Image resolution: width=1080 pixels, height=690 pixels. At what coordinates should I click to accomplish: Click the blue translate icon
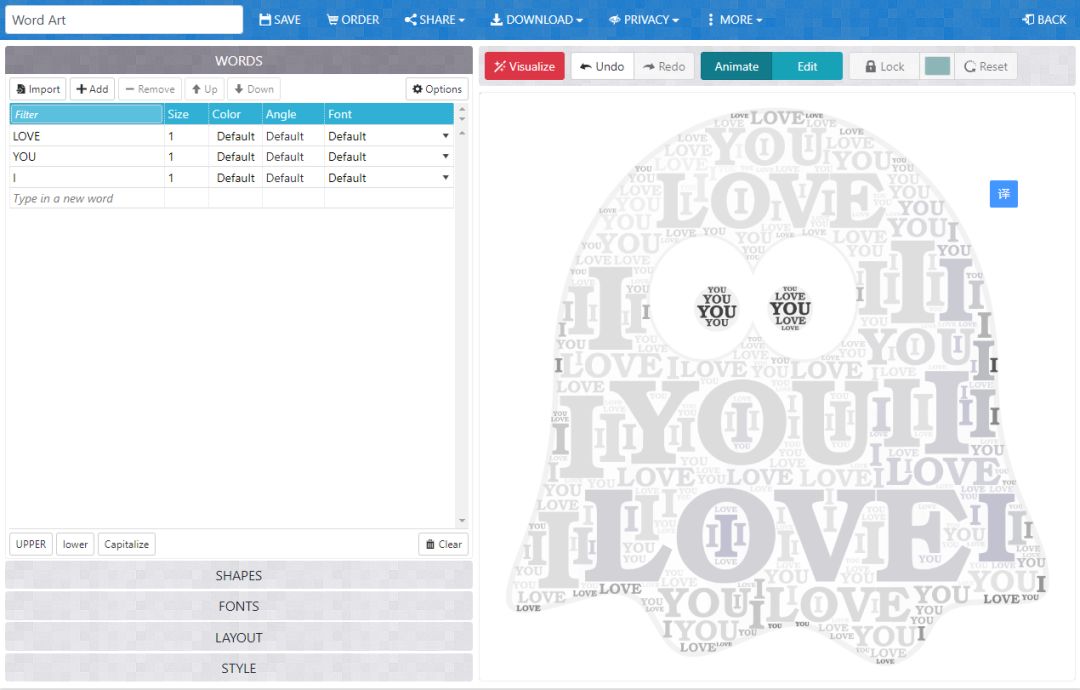(1003, 194)
